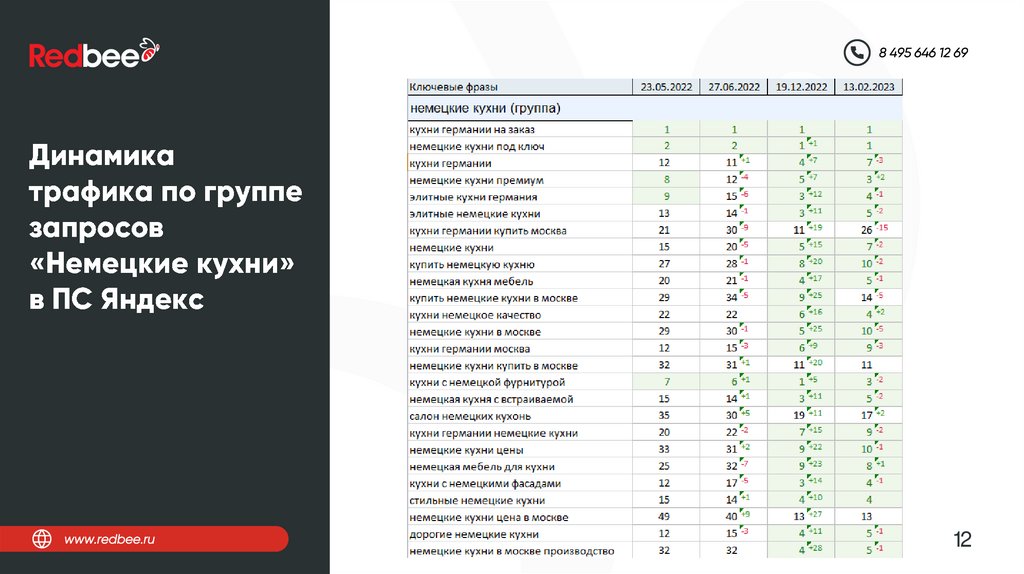Viewport: 1024px width, 574px height.
Task: Select row 'дорогие немецкие кухни'
Action: pyautogui.click(x=655, y=534)
